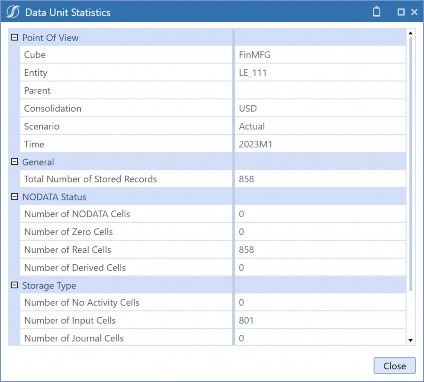This screenshot has width=424, height=382.
Task: Collapse the General section
Action: [x=14, y=162]
